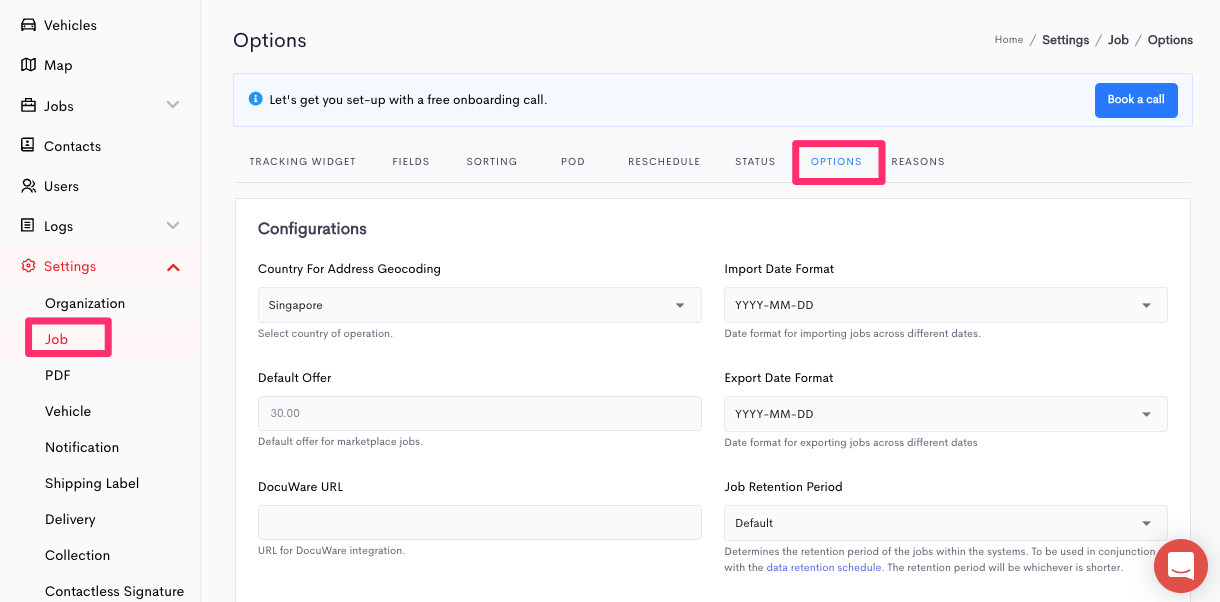Expand the Jobs submenu chevron
Image resolution: width=1220 pixels, height=602 pixels.
[173, 105]
